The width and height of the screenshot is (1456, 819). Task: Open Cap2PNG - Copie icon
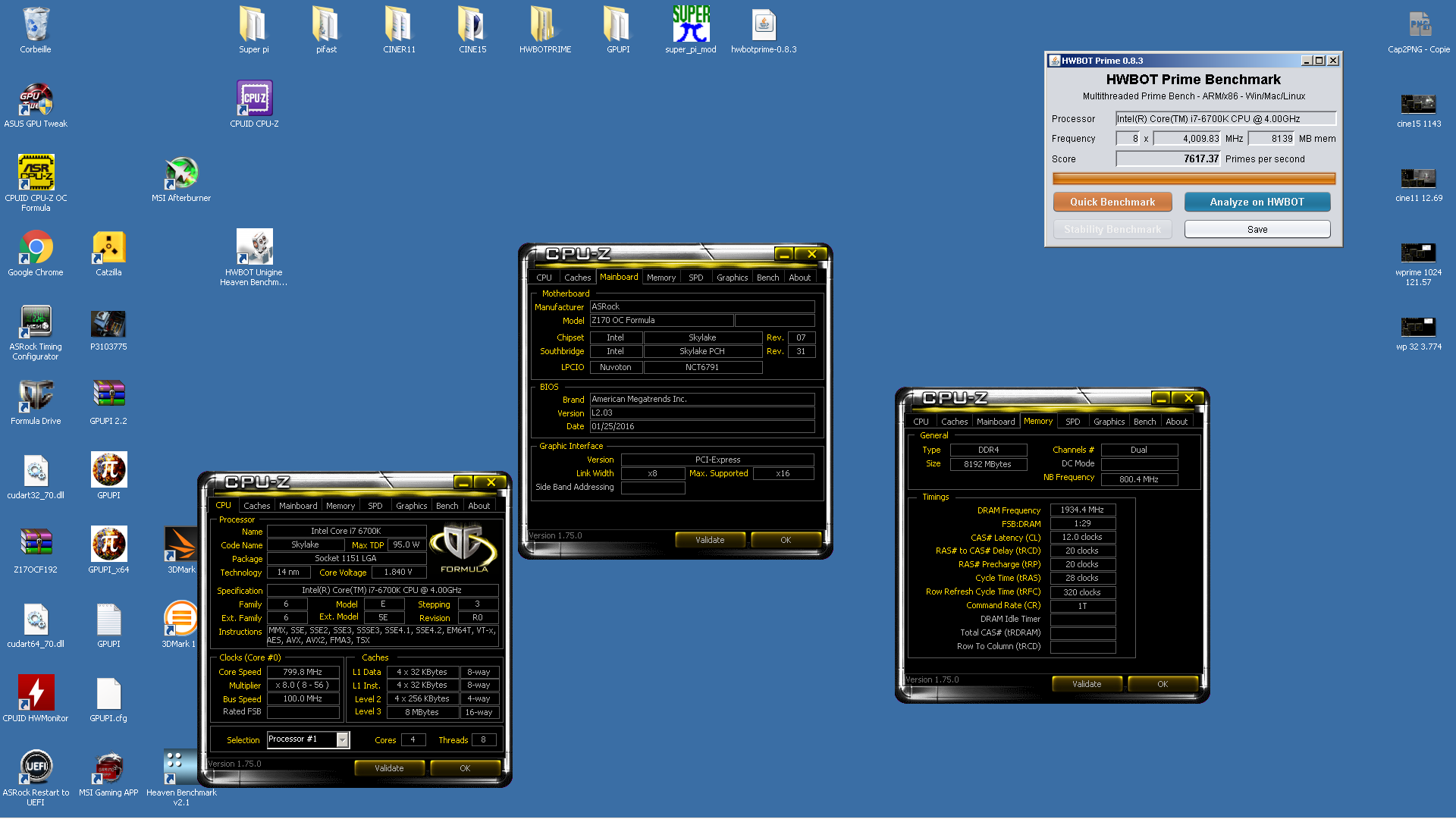[x=1419, y=30]
